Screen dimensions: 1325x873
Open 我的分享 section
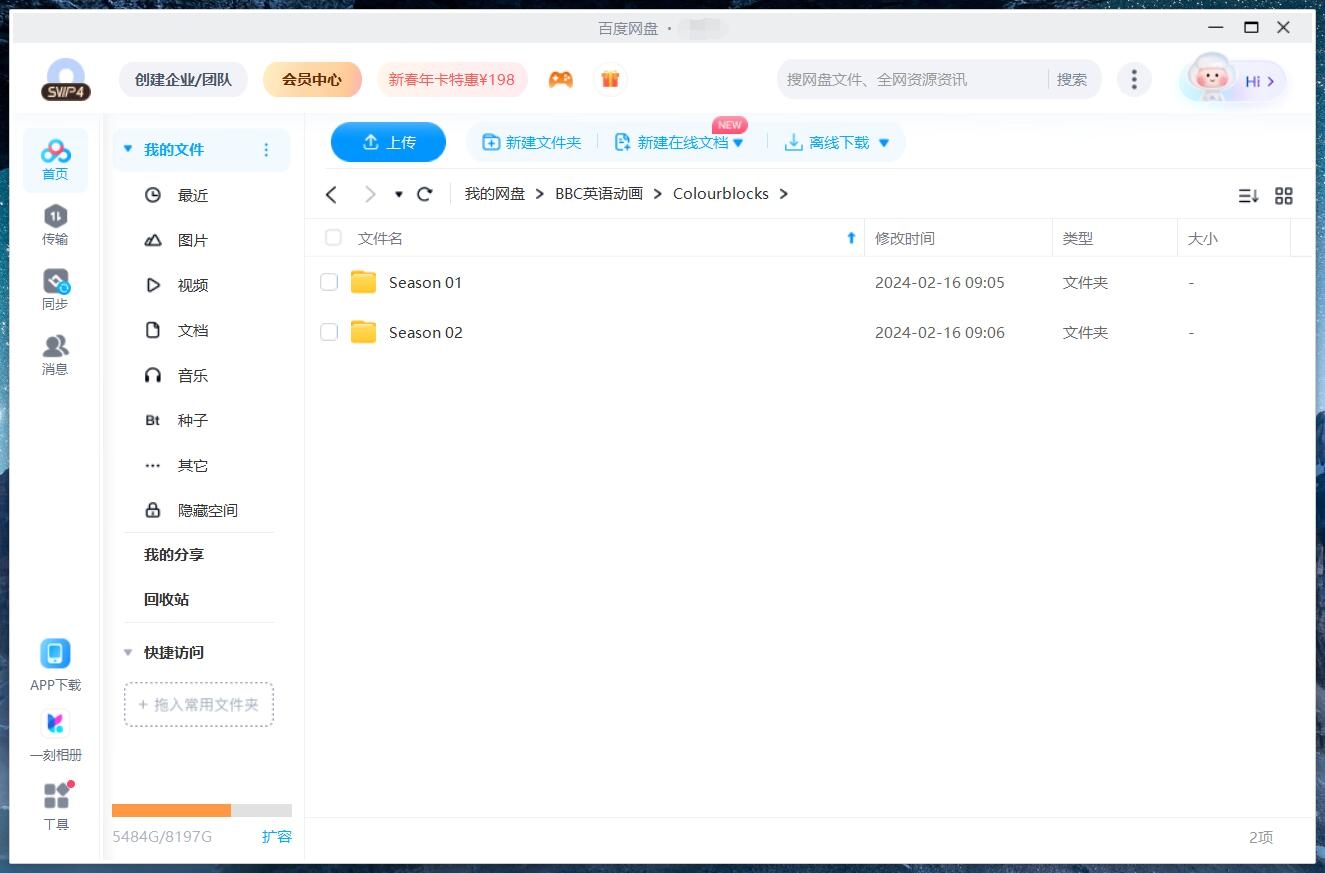(174, 555)
